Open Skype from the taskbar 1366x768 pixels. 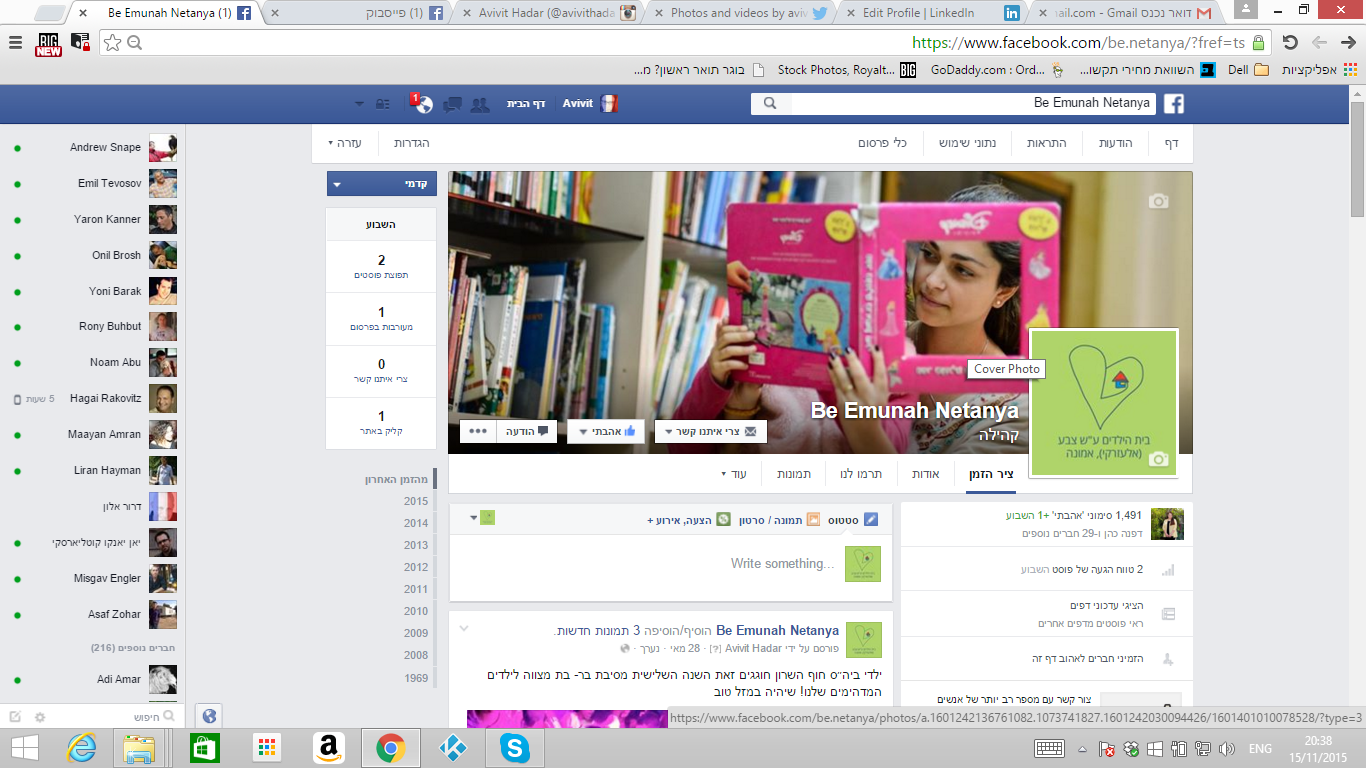click(515, 747)
